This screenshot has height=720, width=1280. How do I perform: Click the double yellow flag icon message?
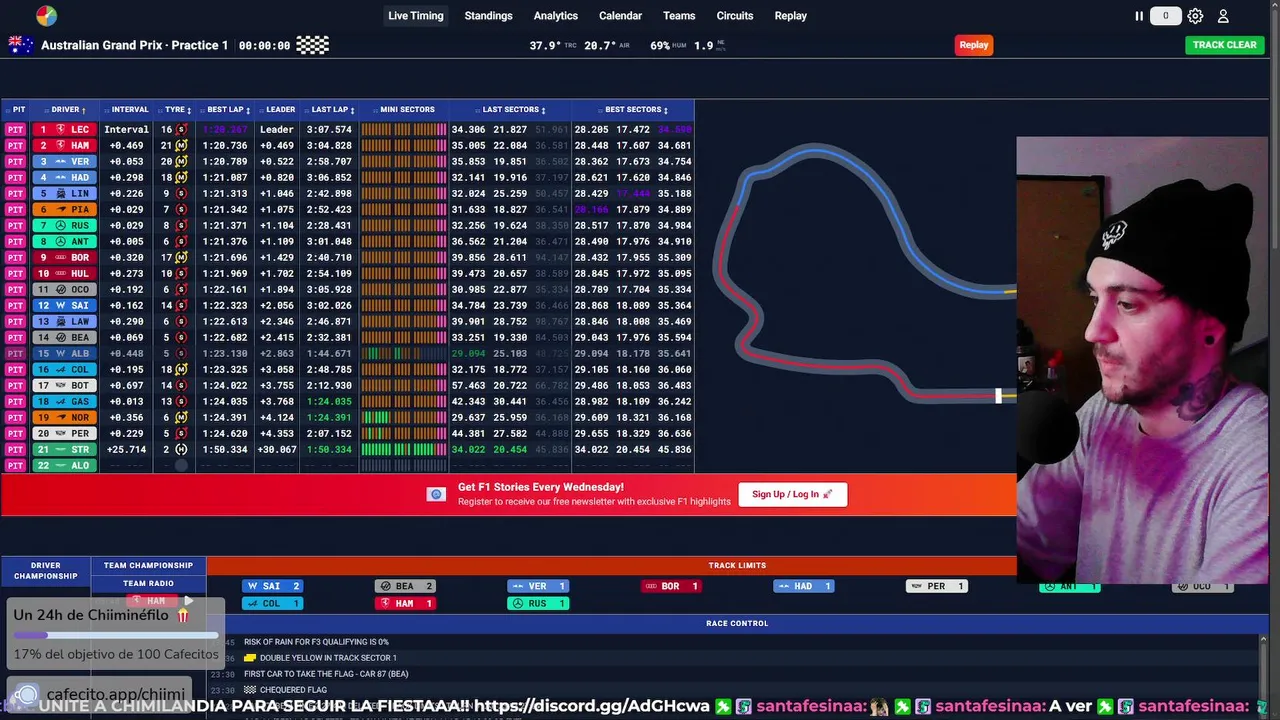(251, 658)
